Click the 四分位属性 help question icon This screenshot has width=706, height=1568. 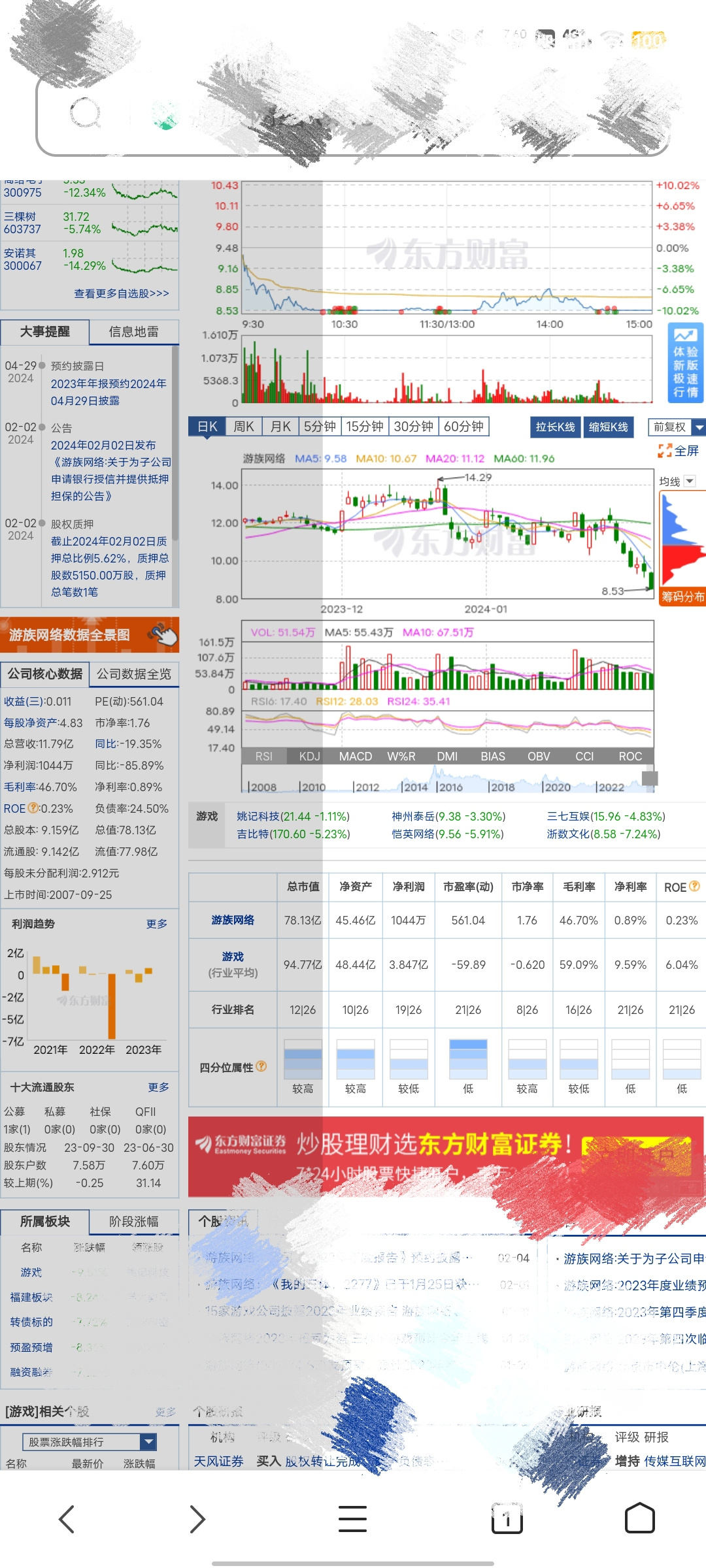point(261,1066)
